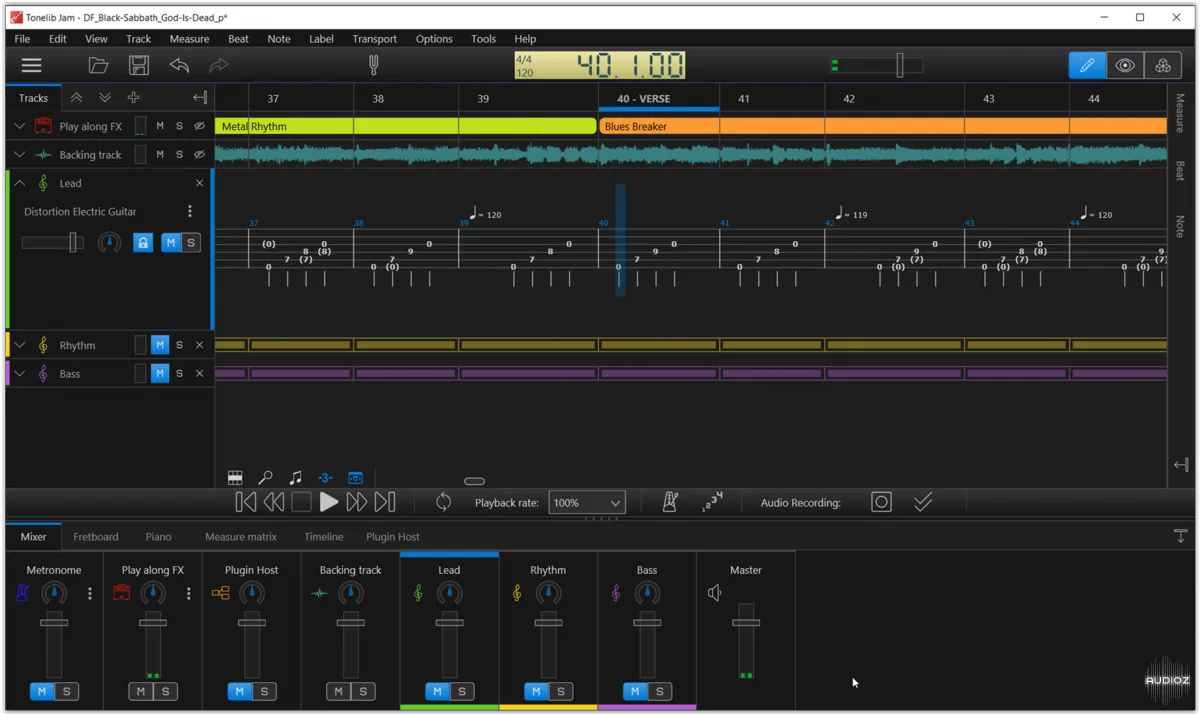The width and height of the screenshot is (1200, 715).
Task: Solo the Backing track in track list
Action: point(179,154)
